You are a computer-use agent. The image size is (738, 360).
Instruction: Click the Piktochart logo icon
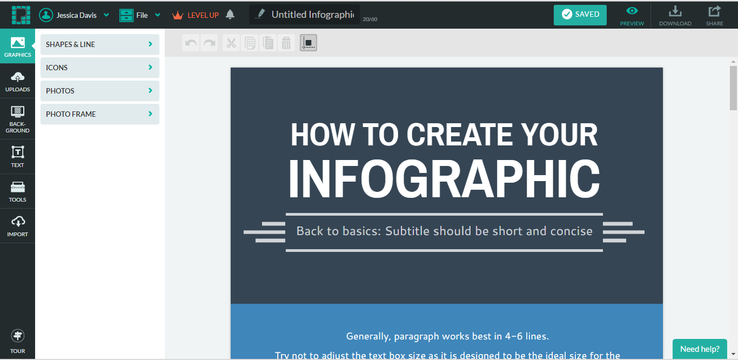21,15
